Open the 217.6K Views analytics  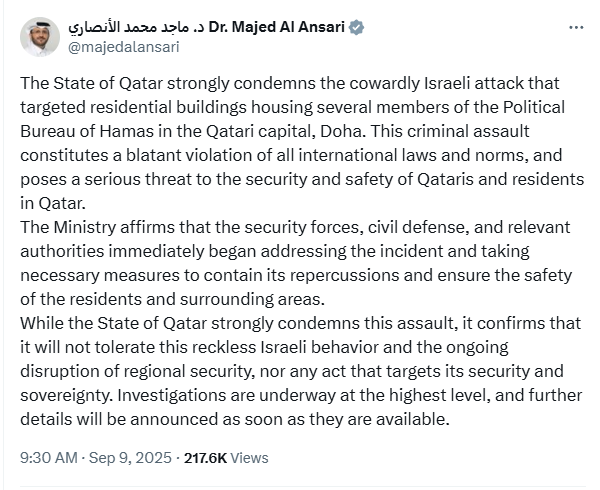click(x=226, y=457)
